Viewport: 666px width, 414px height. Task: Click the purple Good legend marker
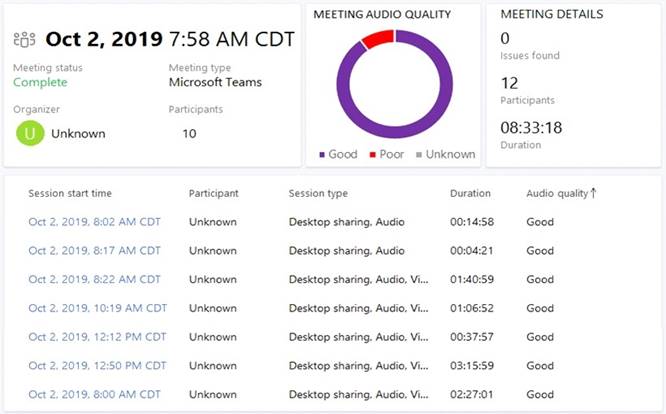tap(322, 155)
